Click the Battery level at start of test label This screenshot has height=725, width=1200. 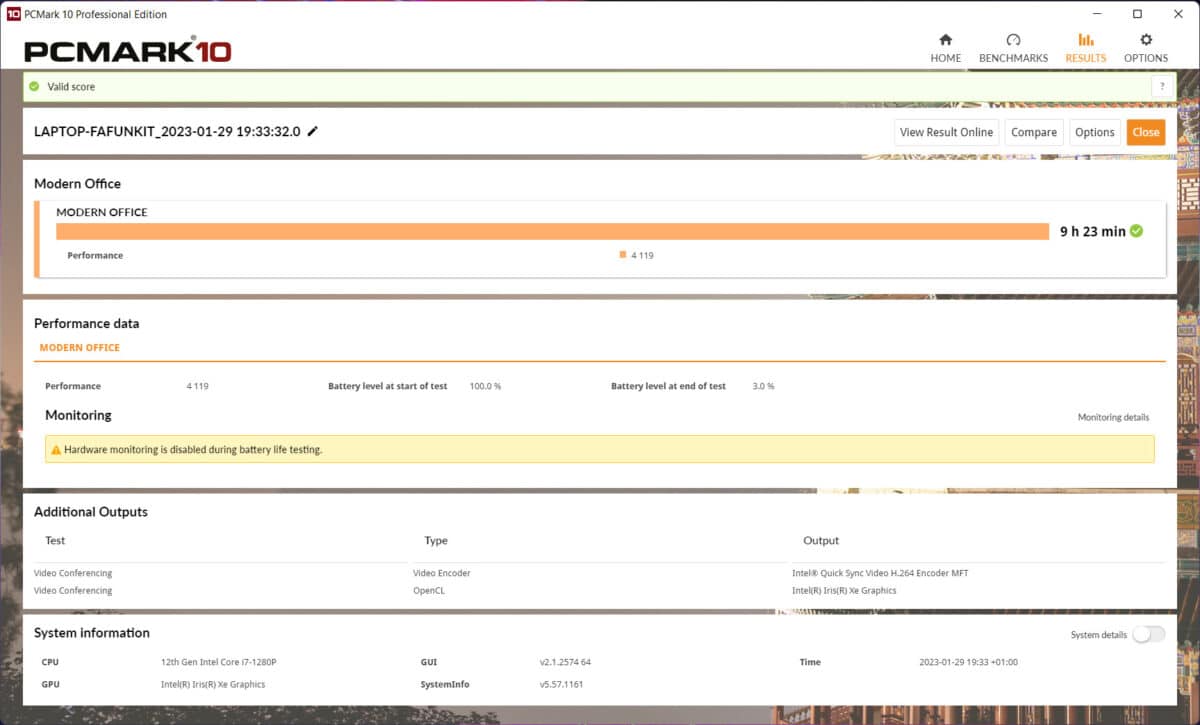tap(388, 386)
